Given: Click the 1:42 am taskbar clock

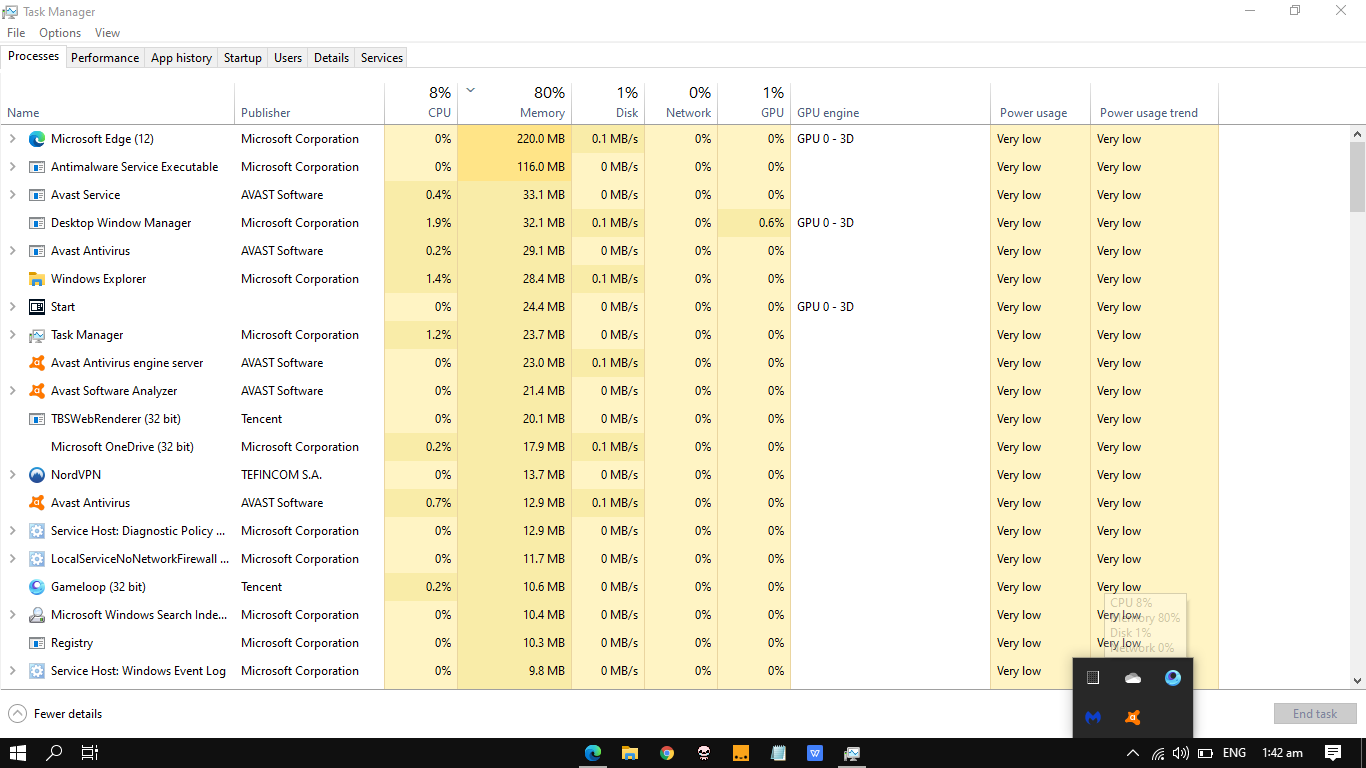Looking at the screenshot, I should click(x=1283, y=753).
